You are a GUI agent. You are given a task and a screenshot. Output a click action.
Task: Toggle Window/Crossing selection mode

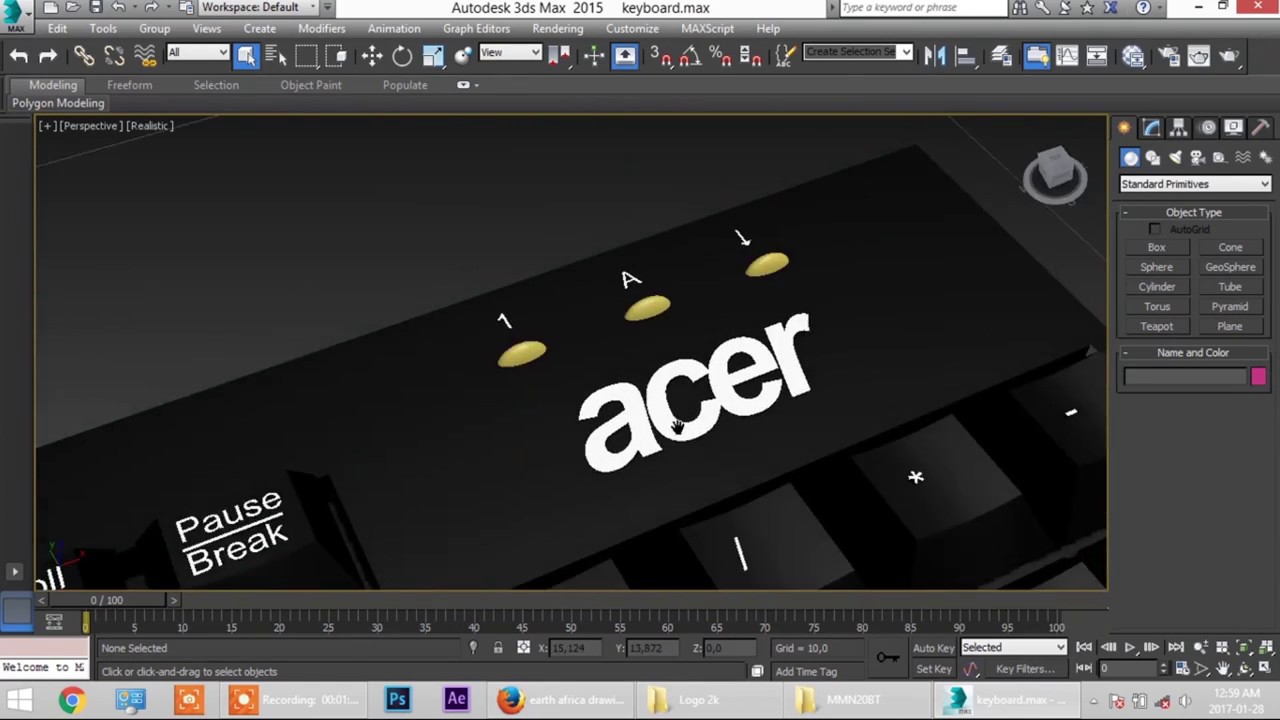tap(336, 56)
